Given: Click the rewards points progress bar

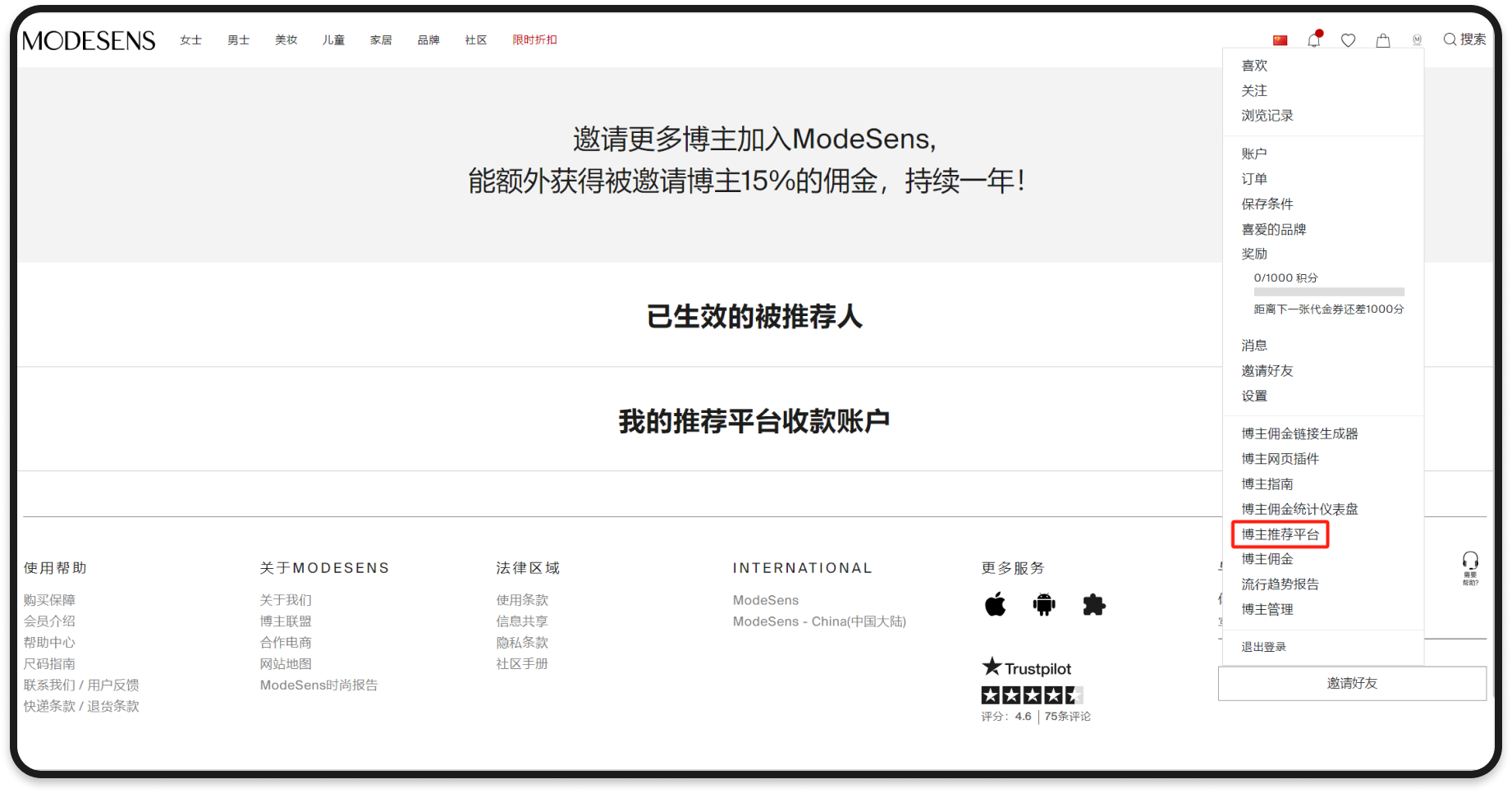Looking at the screenshot, I should pyautogui.click(x=1328, y=292).
